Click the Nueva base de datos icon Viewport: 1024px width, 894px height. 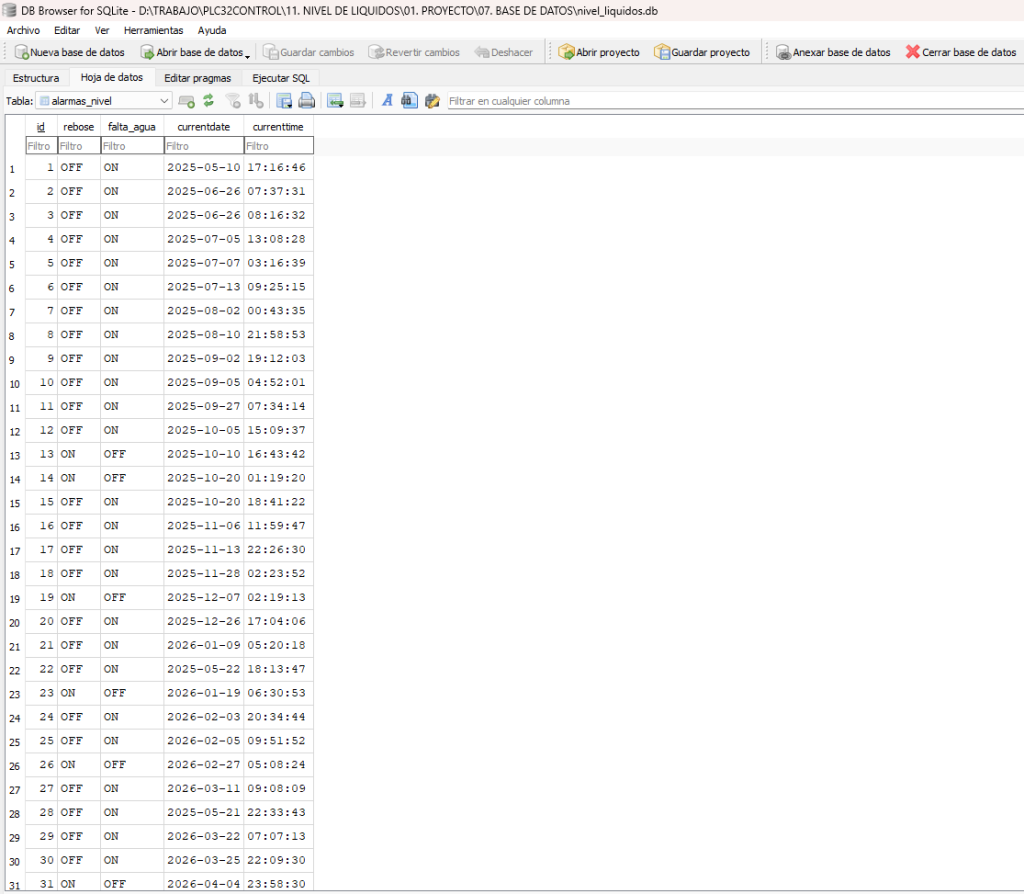pos(22,52)
